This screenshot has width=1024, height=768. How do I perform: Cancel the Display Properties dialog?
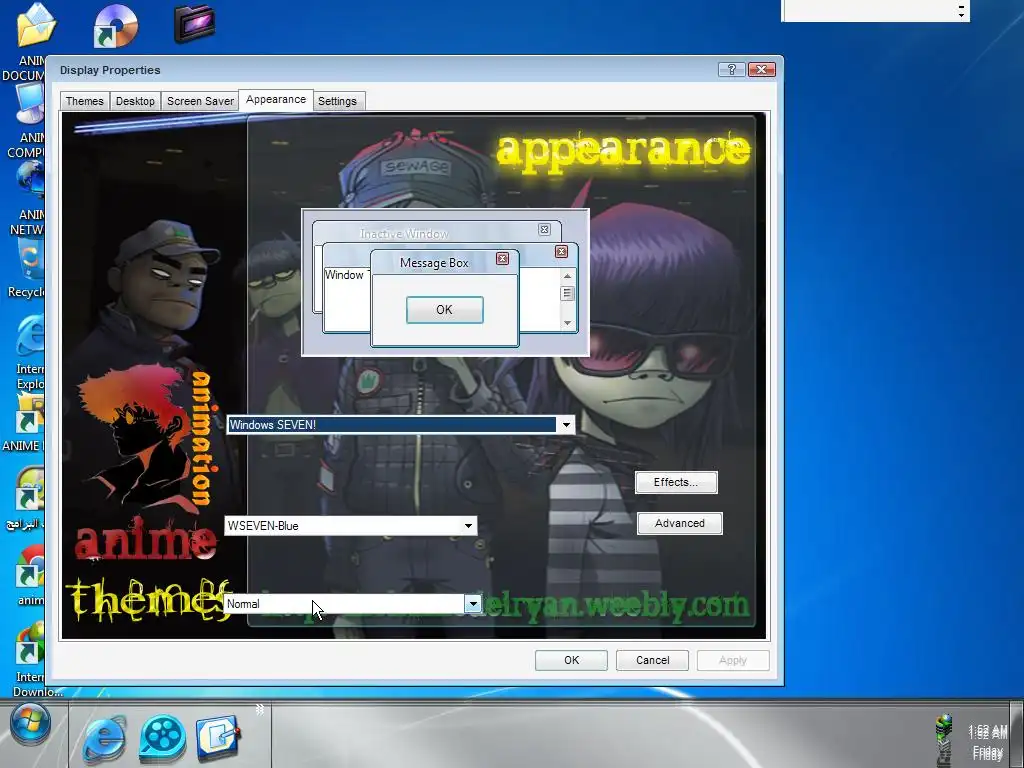coord(652,660)
